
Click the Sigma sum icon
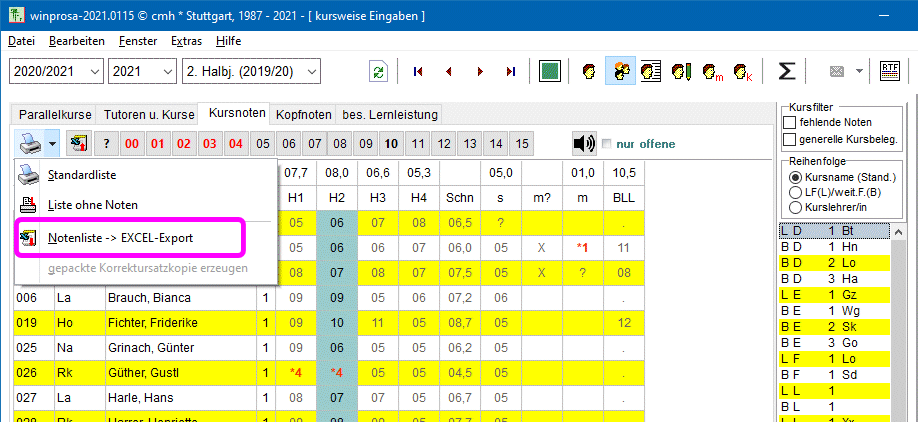[x=787, y=71]
